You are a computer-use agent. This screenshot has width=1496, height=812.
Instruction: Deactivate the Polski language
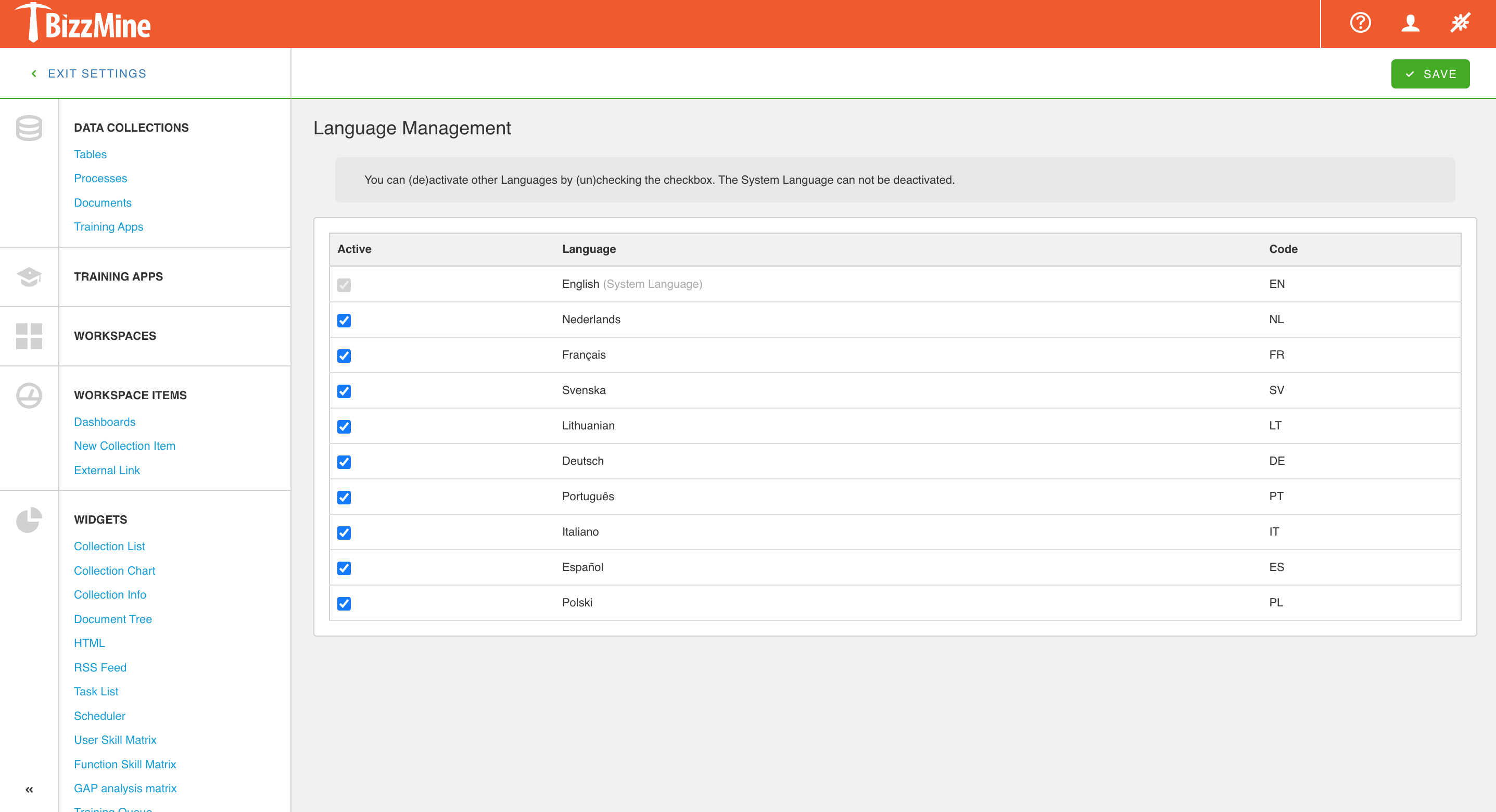345,603
